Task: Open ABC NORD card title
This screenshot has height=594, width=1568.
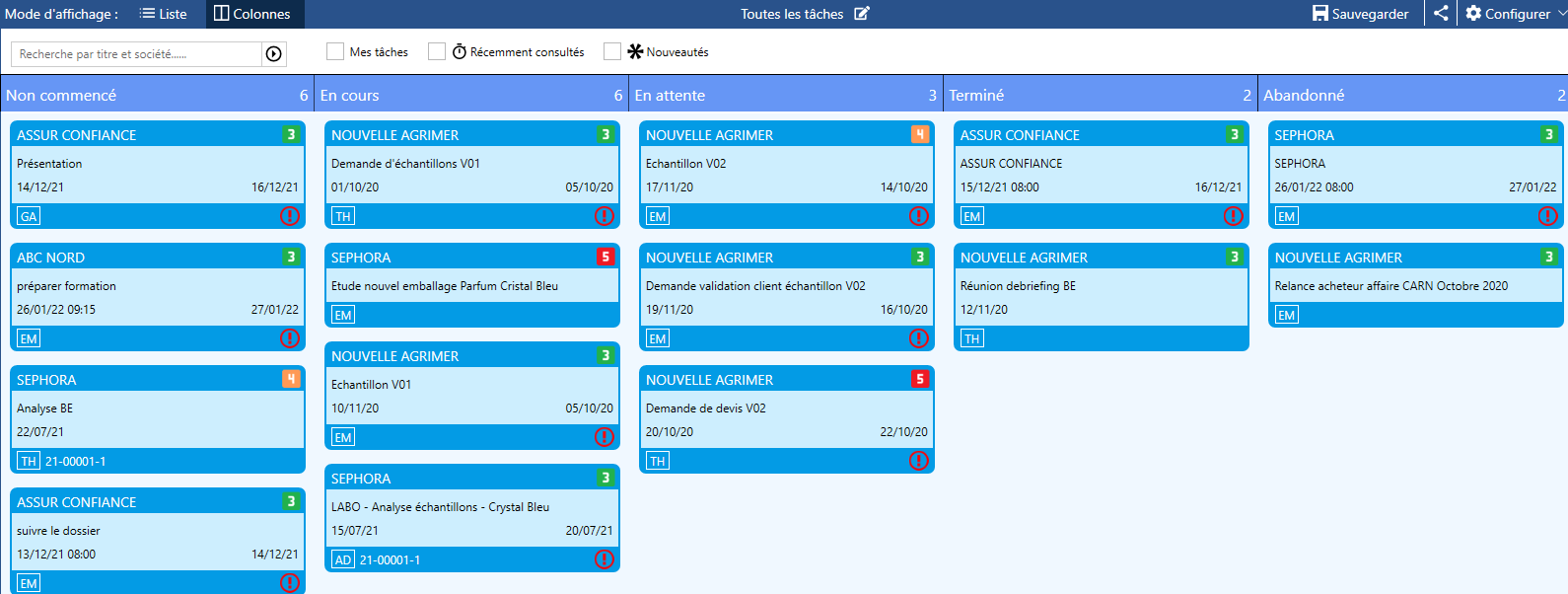Action: (x=51, y=258)
